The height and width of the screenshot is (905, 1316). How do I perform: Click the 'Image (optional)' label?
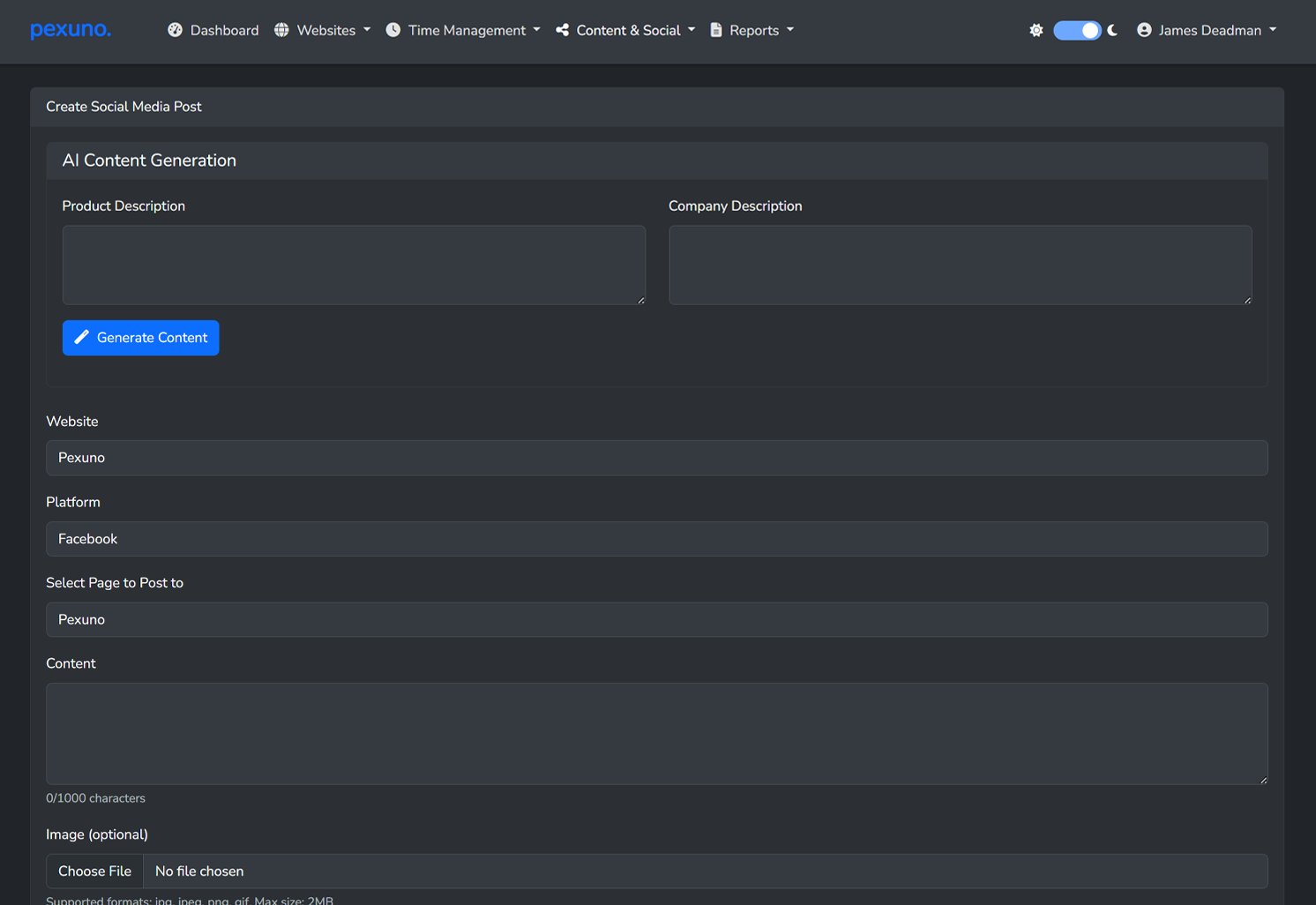pos(97,834)
